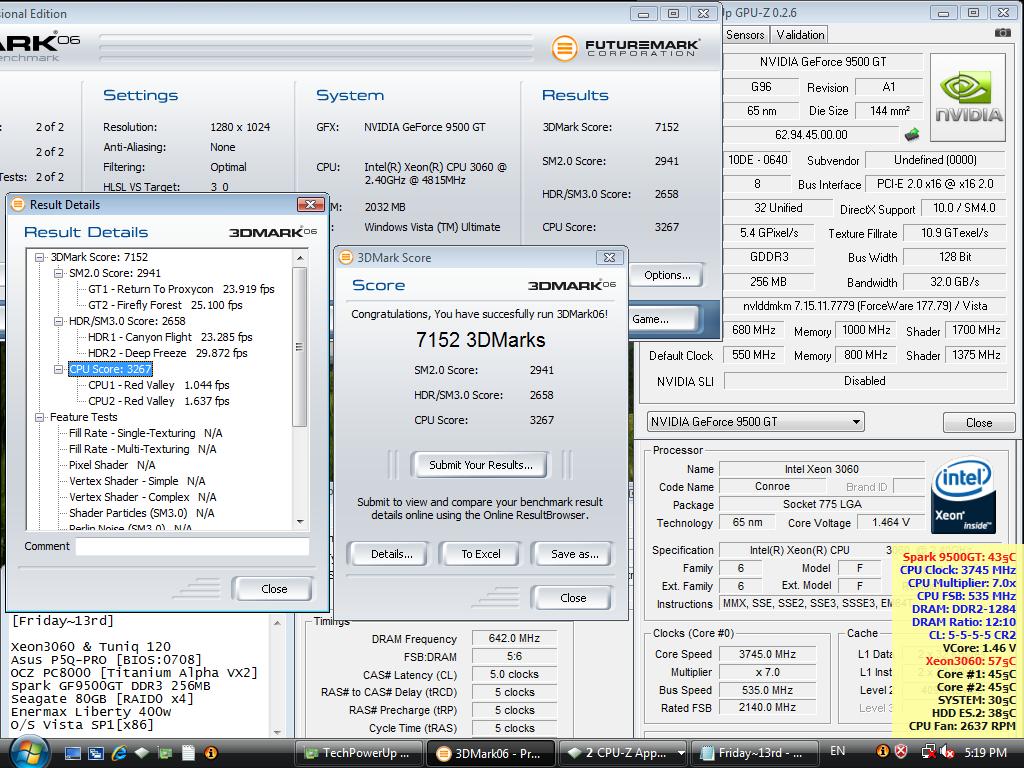This screenshot has height=768, width=1024.
Task: Click the tree scrollbar down arrow
Action: pyautogui.click(x=300, y=521)
